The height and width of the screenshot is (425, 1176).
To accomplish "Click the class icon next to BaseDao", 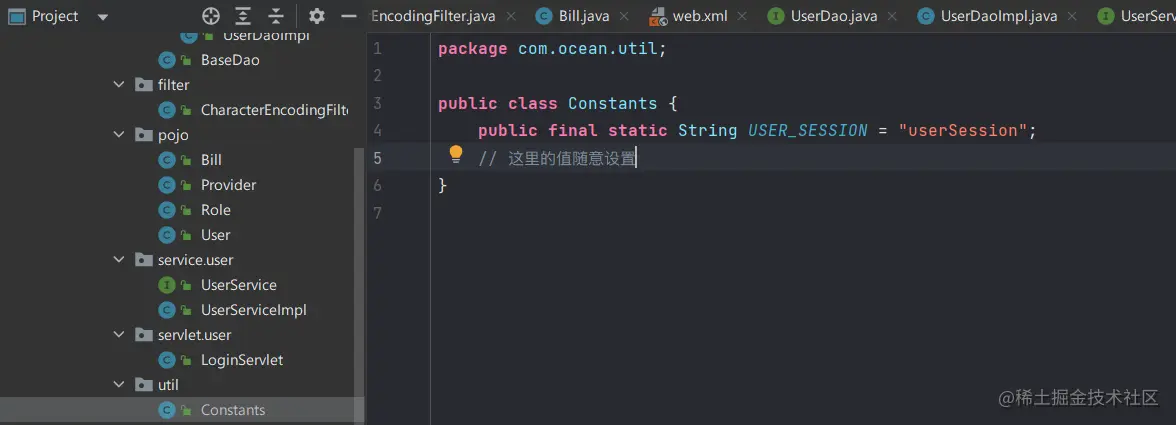I will pos(166,60).
